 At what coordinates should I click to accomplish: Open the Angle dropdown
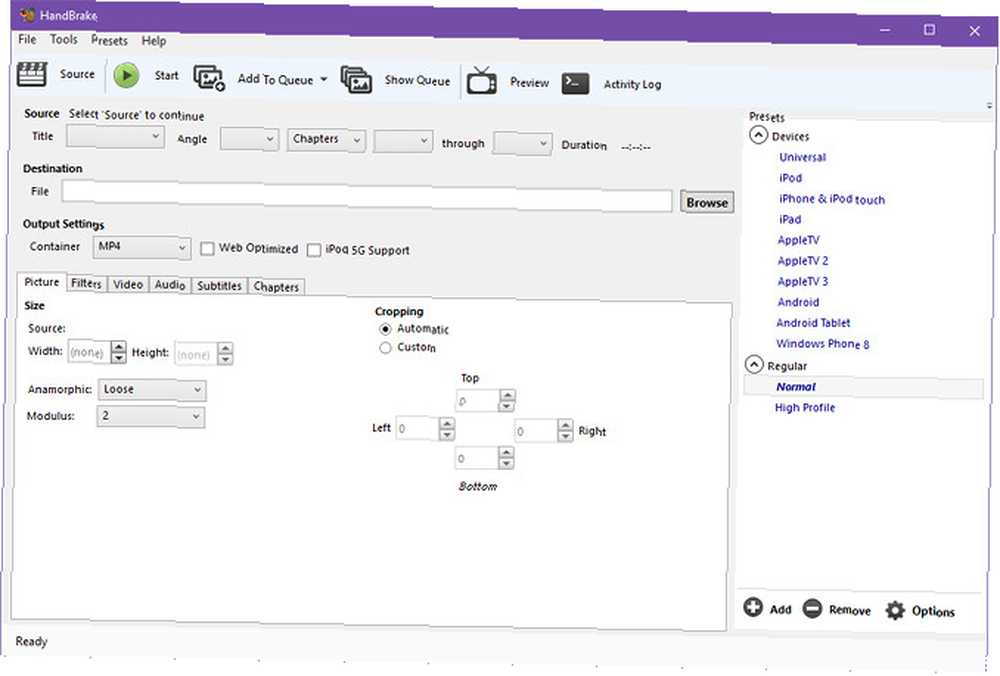pos(249,139)
